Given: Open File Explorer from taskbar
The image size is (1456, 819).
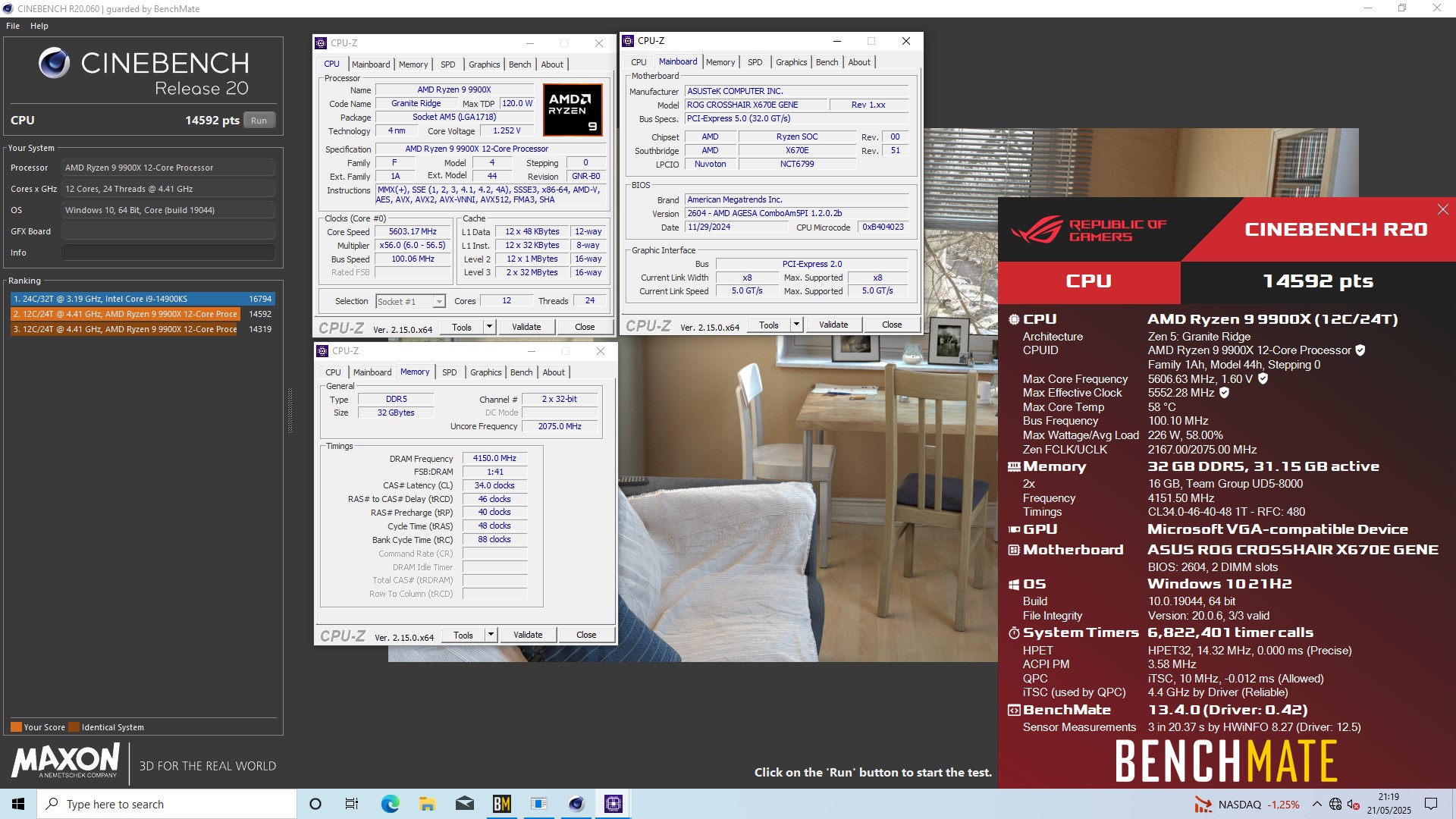Looking at the screenshot, I should [x=427, y=804].
